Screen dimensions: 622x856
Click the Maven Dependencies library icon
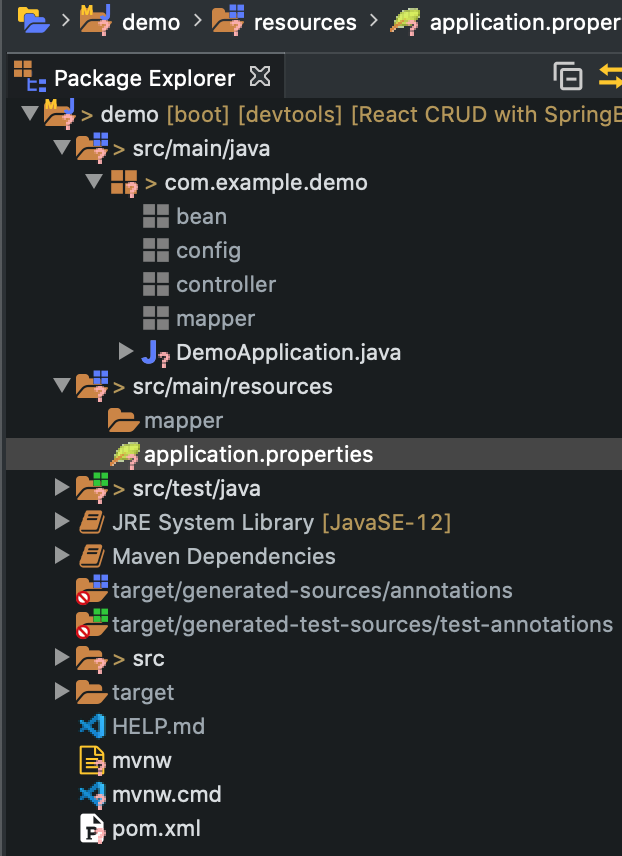click(92, 556)
